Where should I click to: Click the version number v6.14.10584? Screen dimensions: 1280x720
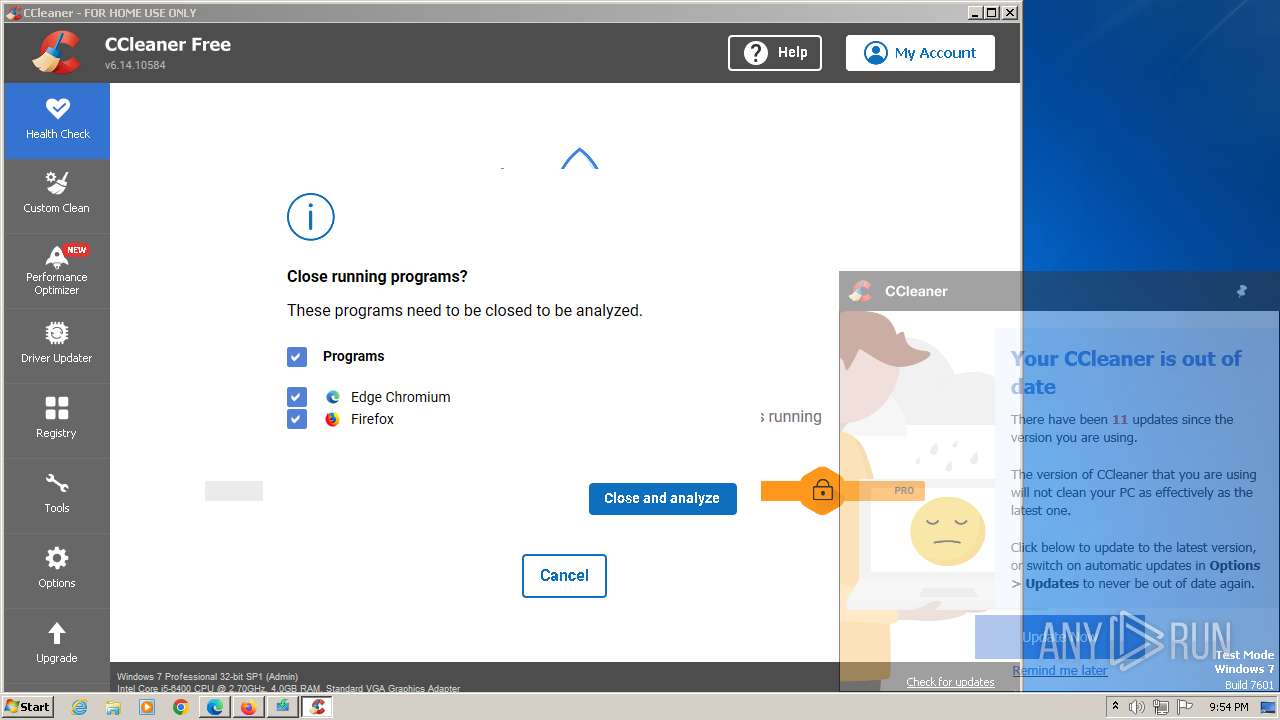tap(135, 65)
